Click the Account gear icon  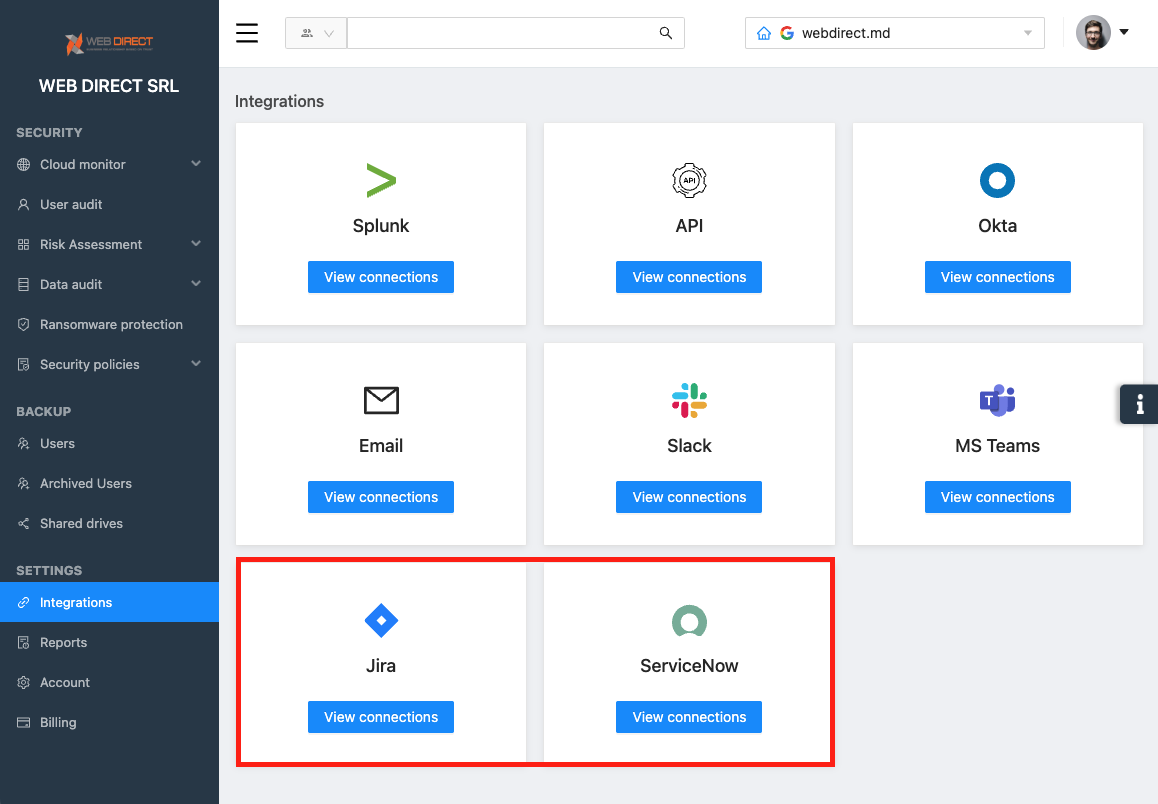tap(24, 682)
